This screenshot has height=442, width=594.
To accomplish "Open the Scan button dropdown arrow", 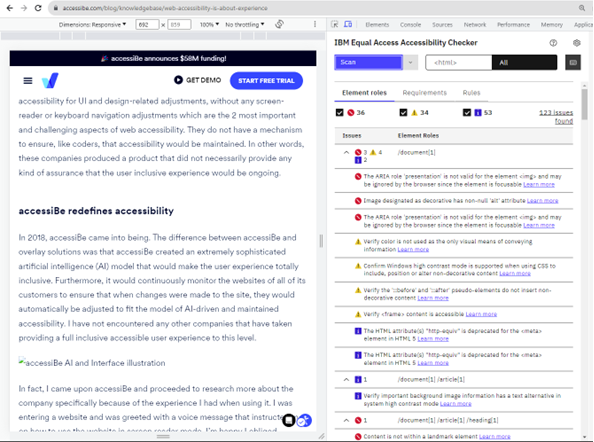I will coord(410,62).
